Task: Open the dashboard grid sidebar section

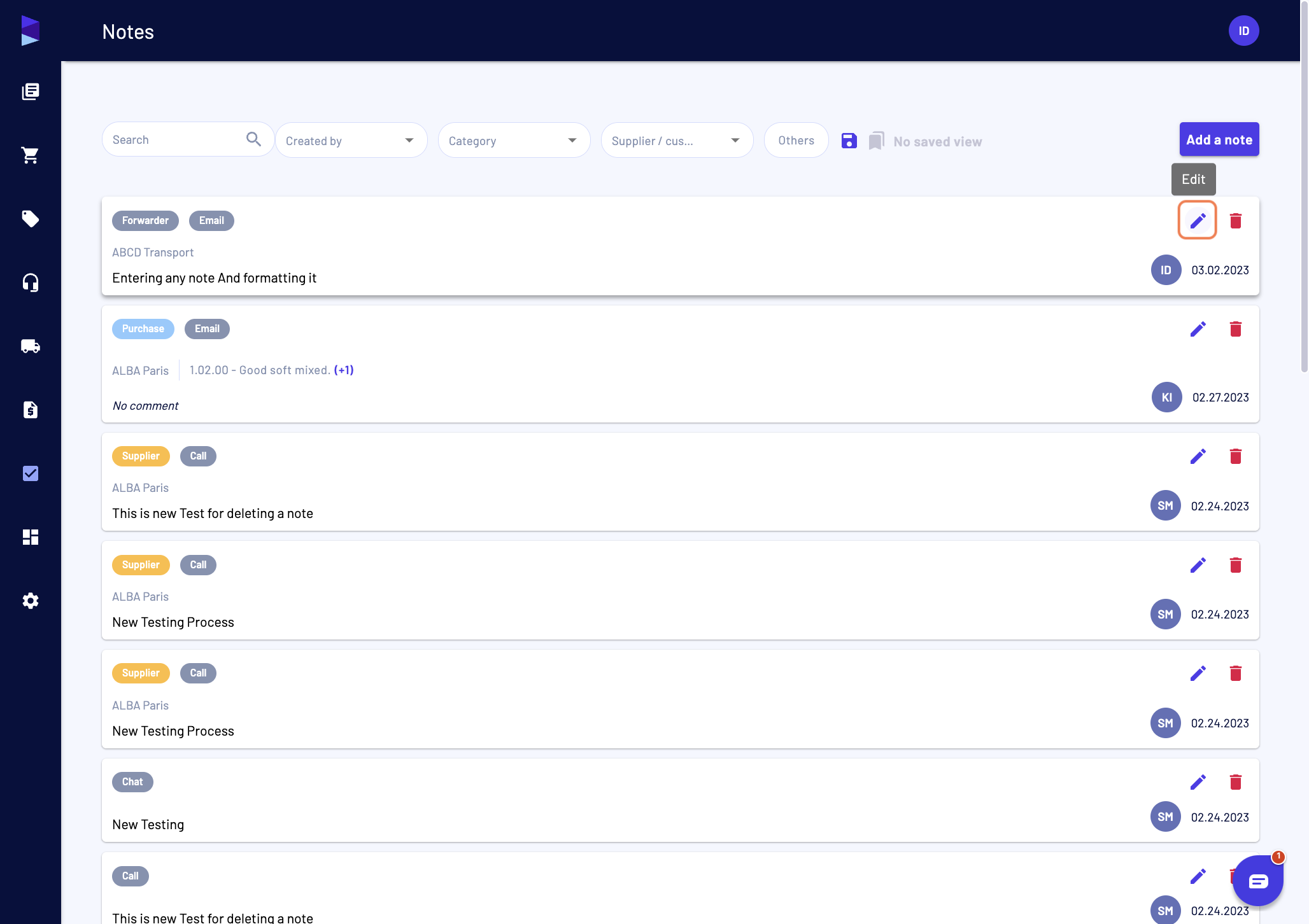Action: [30, 537]
